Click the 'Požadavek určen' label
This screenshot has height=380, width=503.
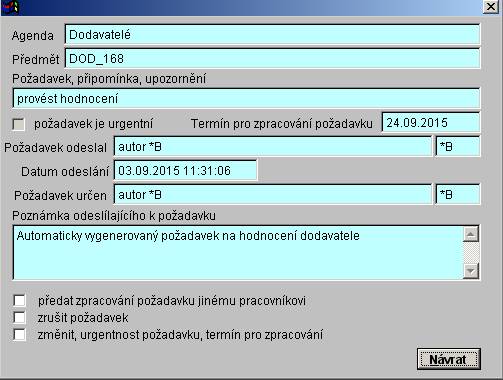60,196
